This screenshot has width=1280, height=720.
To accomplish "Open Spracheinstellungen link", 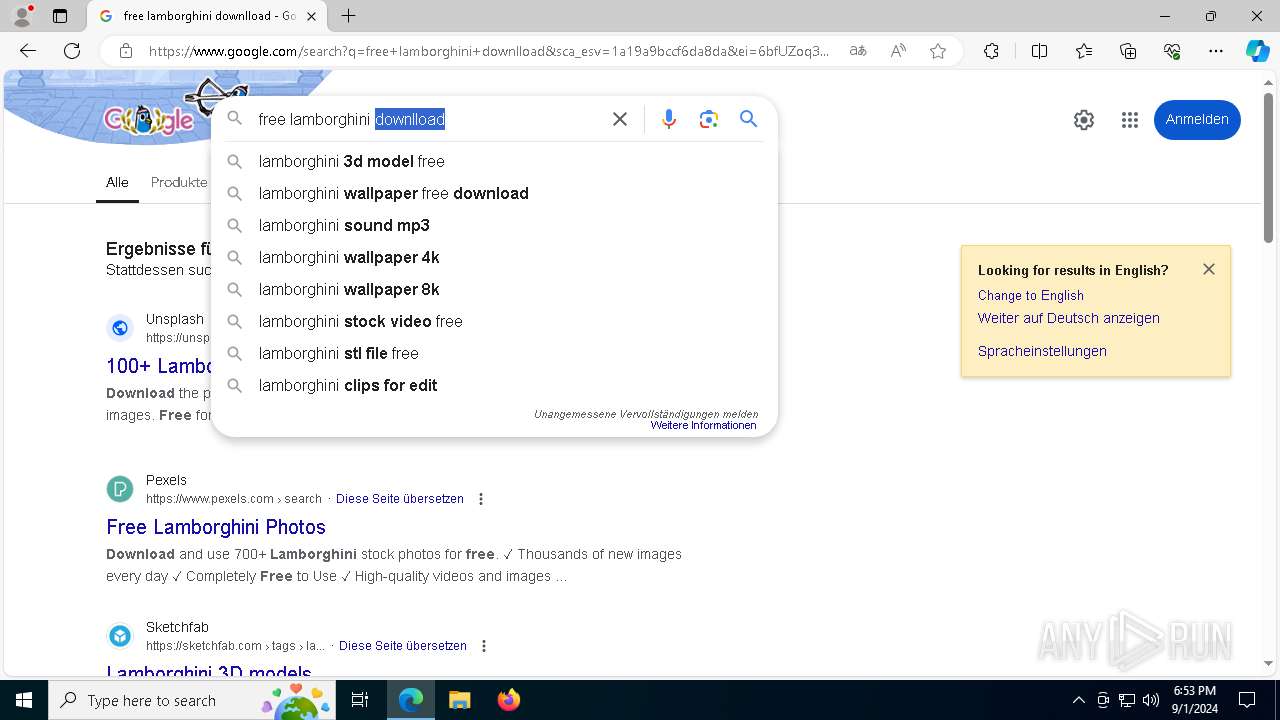I will tap(1042, 351).
